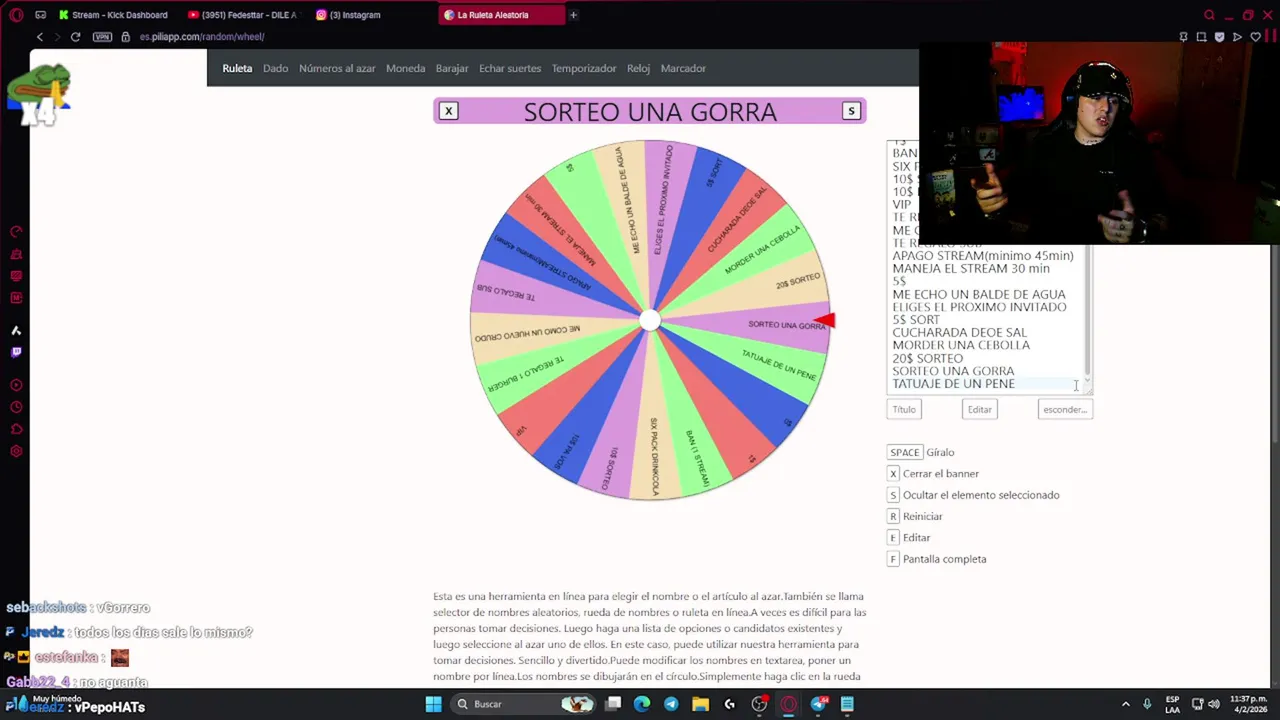
Task: Open the Opera GX taskbar icon
Action: tap(789, 704)
